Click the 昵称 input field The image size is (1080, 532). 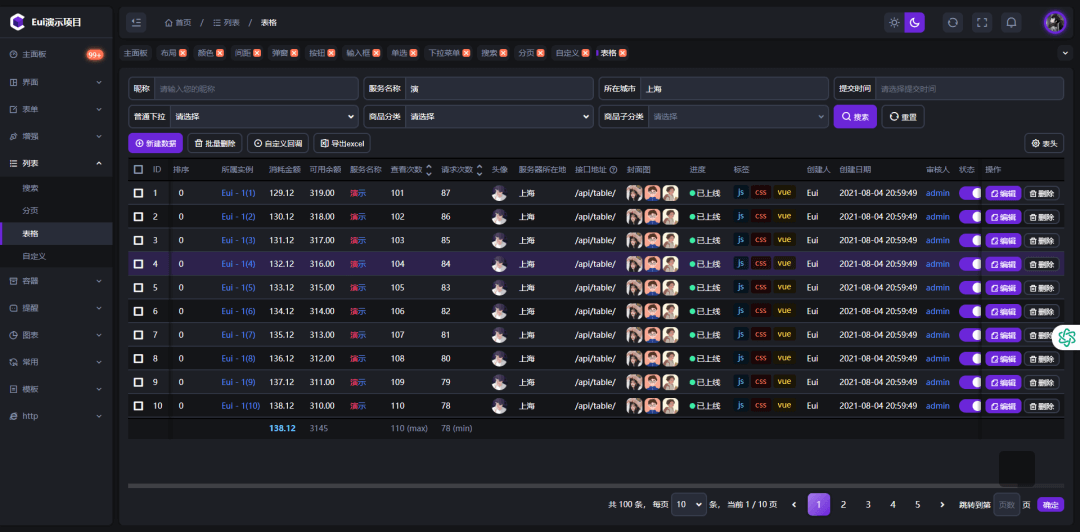256,89
